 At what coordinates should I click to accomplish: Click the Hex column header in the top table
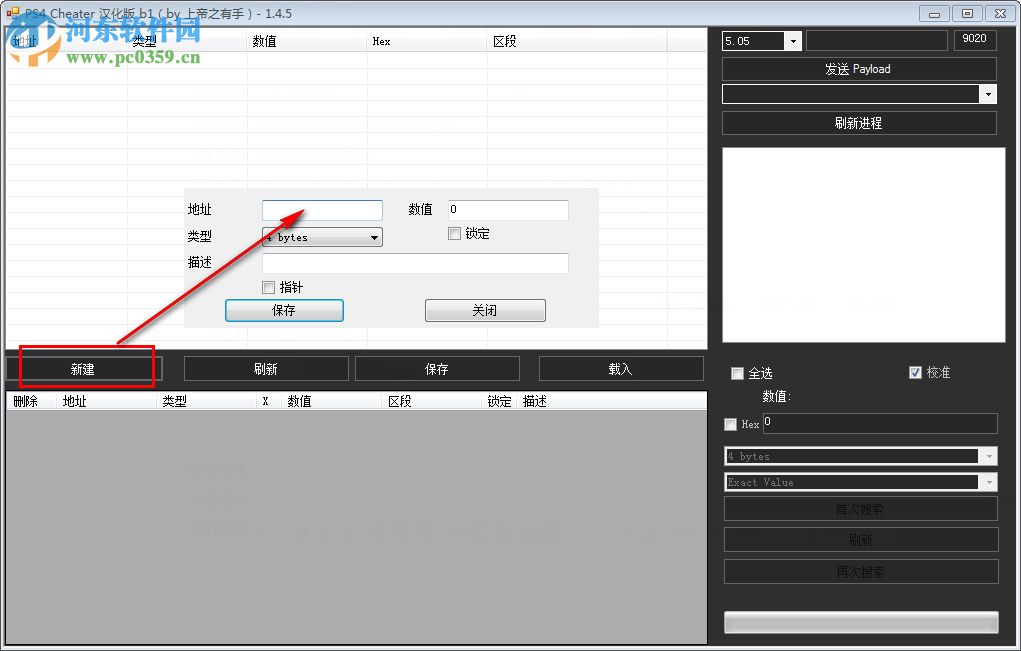pyautogui.click(x=427, y=41)
